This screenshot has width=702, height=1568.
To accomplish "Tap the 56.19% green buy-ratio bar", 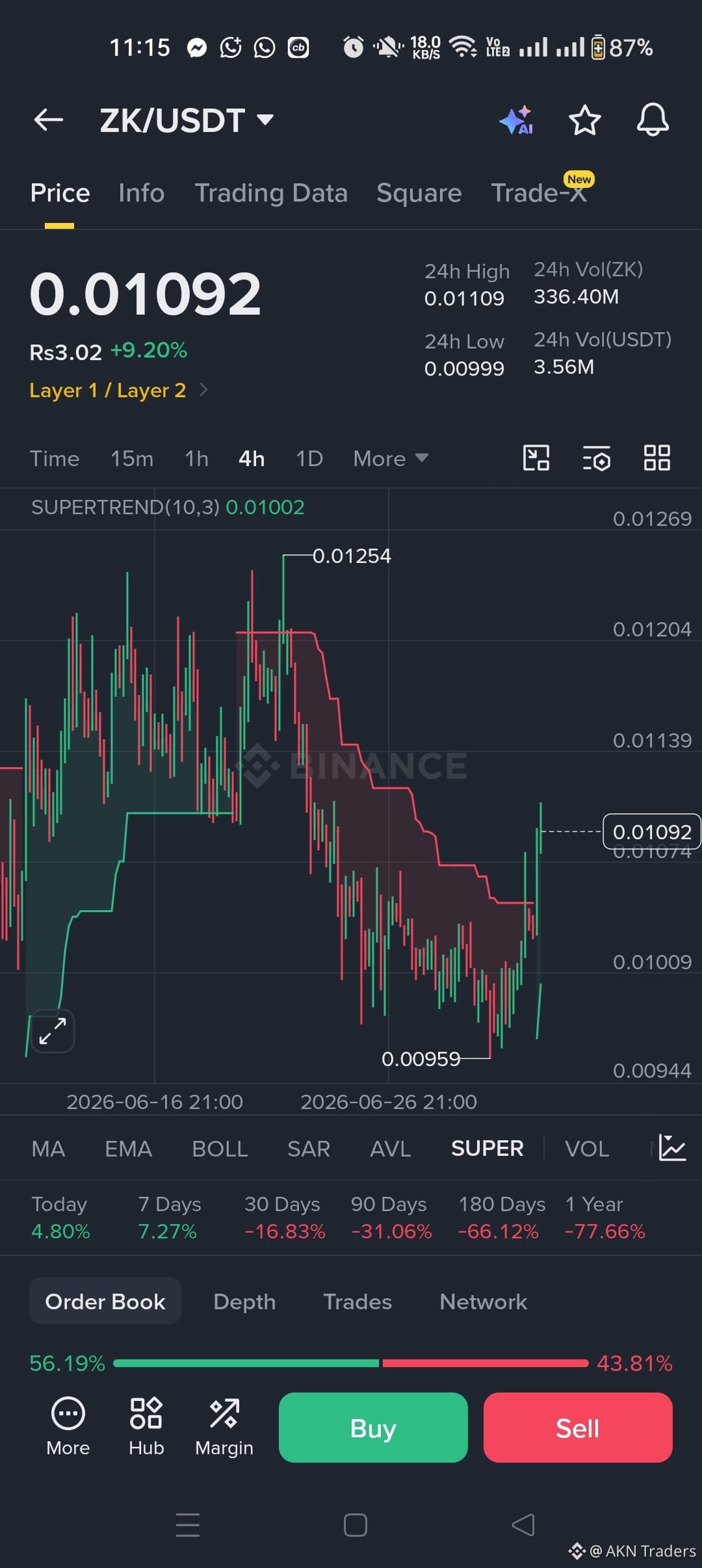I will 246,1363.
